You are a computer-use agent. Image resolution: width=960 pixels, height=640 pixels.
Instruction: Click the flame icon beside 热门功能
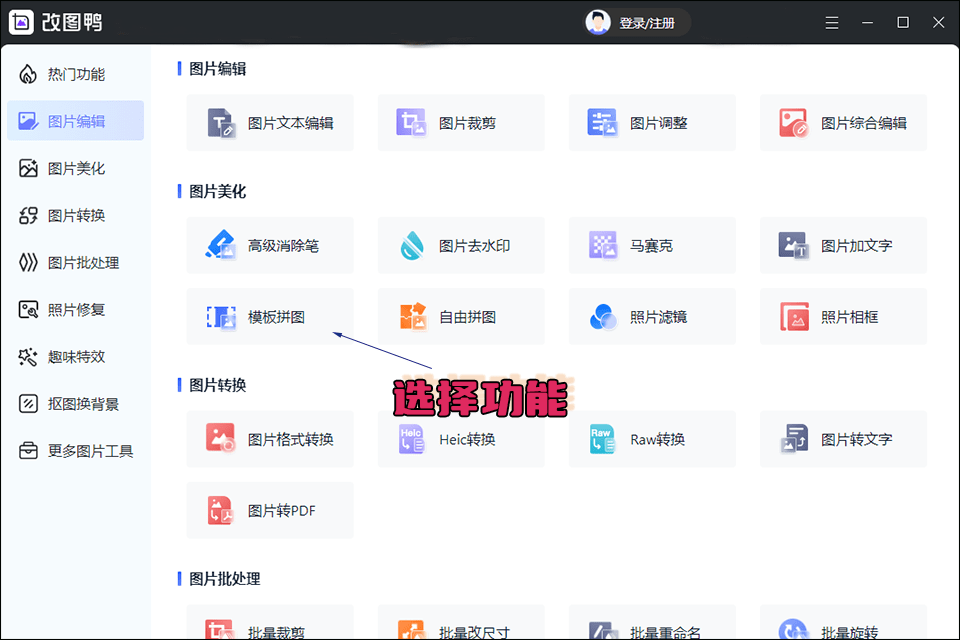(28, 74)
